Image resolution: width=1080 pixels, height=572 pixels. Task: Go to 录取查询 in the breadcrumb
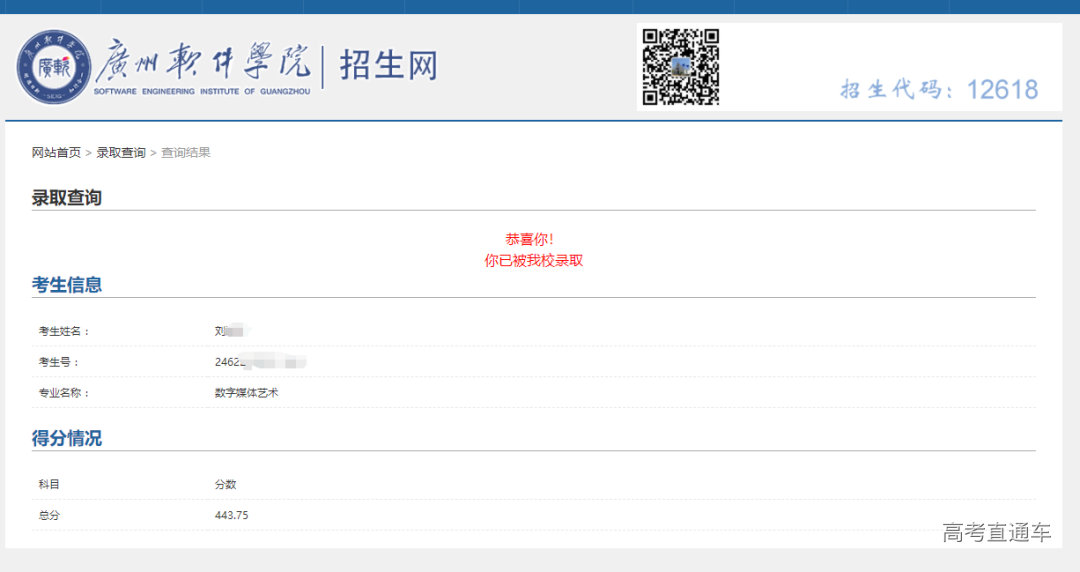pos(121,153)
